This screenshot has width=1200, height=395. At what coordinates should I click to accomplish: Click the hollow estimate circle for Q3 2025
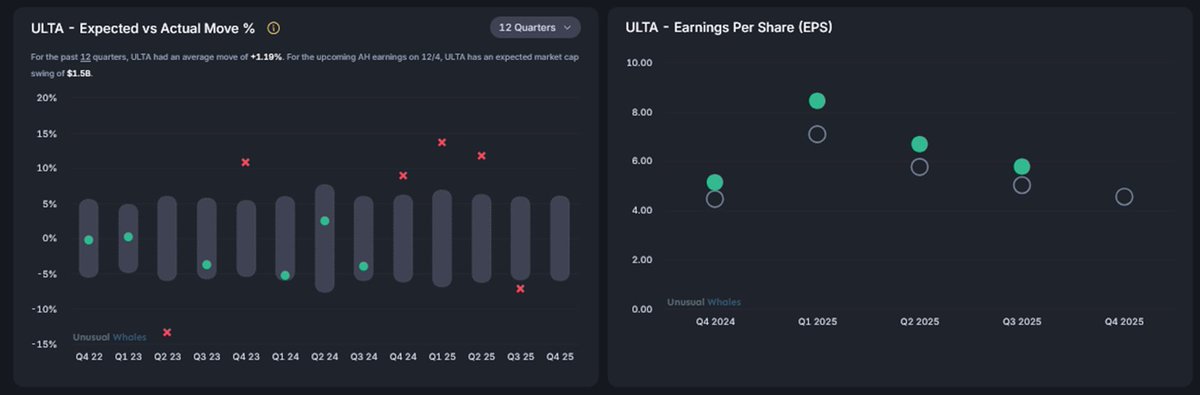pyautogui.click(x=1021, y=185)
